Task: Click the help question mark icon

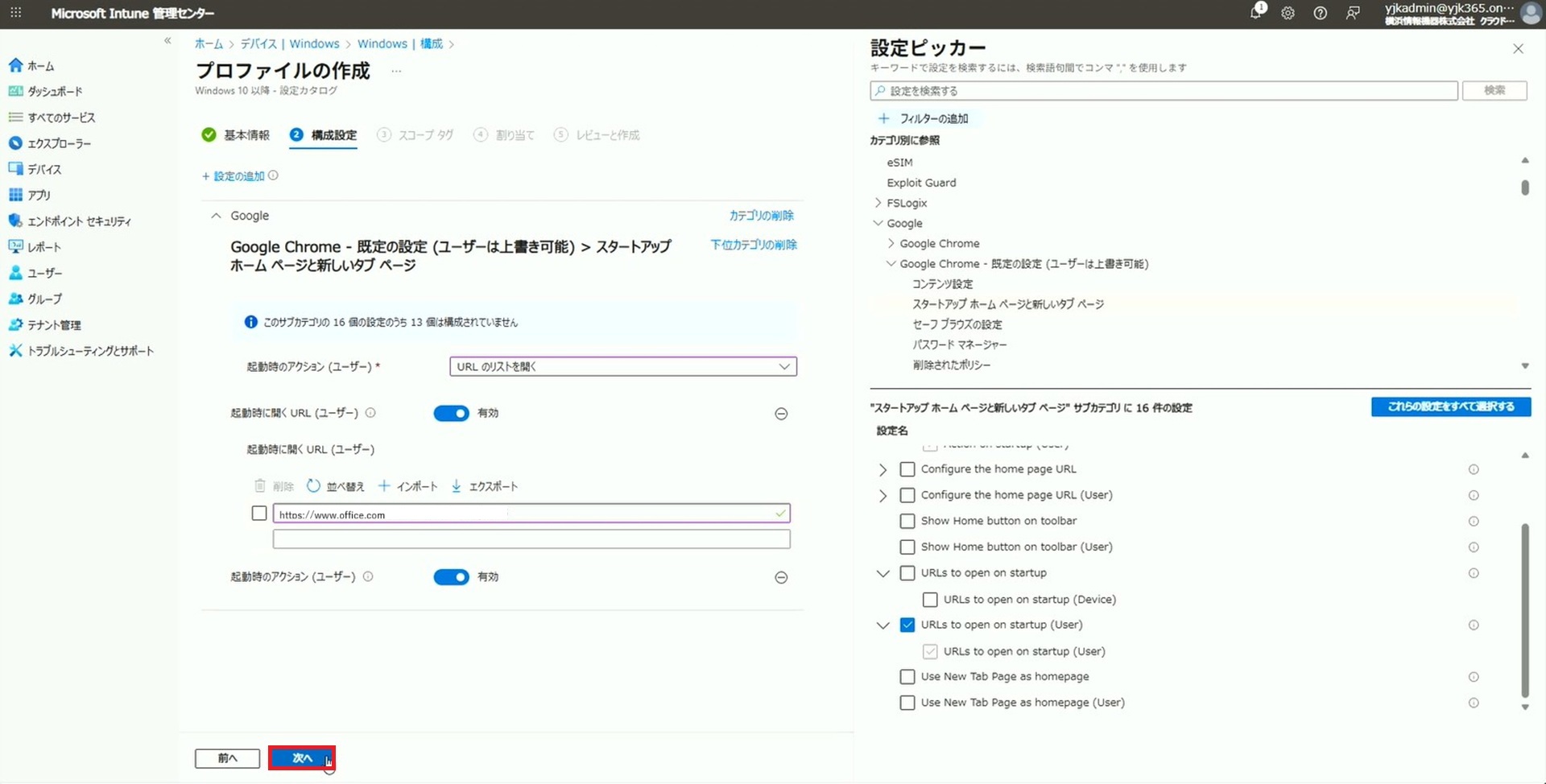Action: pyautogui.click(x=1320, y=13)
